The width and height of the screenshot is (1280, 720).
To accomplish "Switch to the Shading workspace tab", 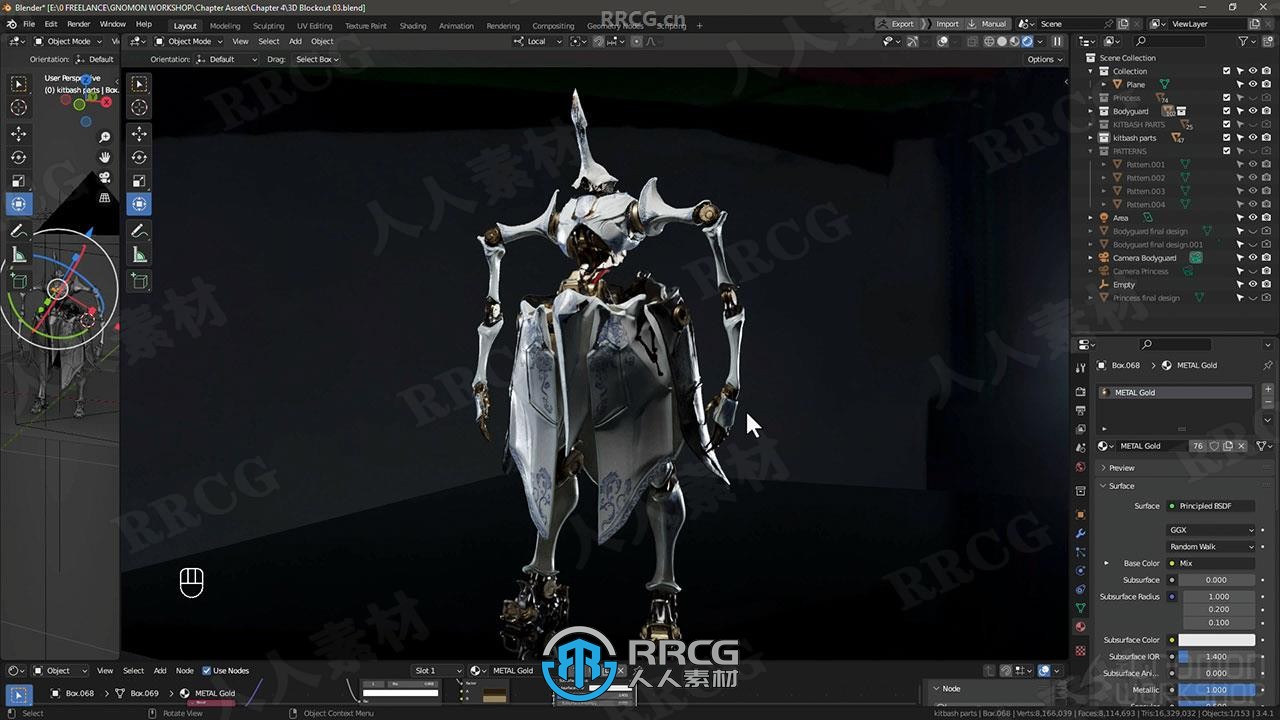I will point(412,26).
